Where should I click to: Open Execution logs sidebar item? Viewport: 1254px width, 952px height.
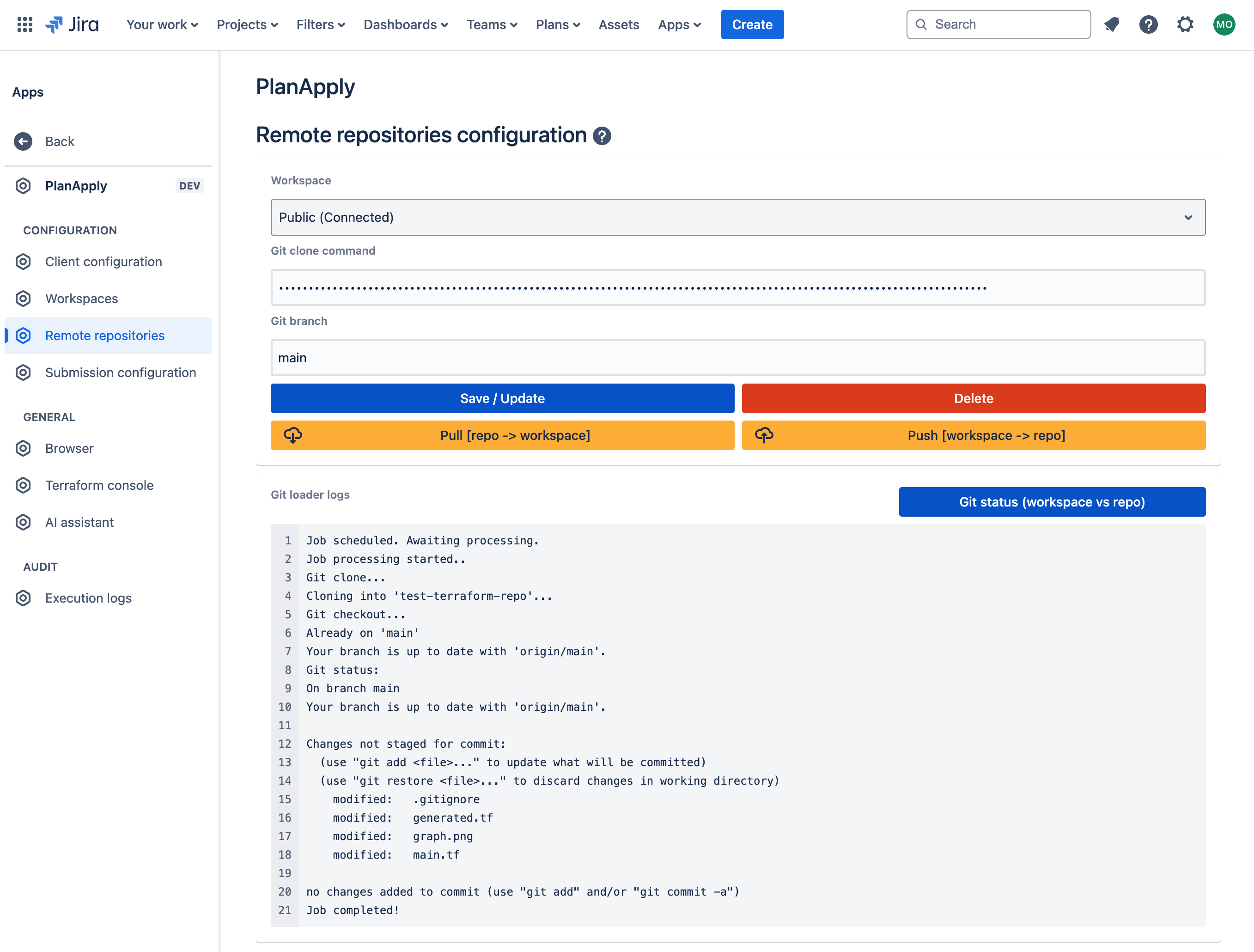[x=88, y=598]
